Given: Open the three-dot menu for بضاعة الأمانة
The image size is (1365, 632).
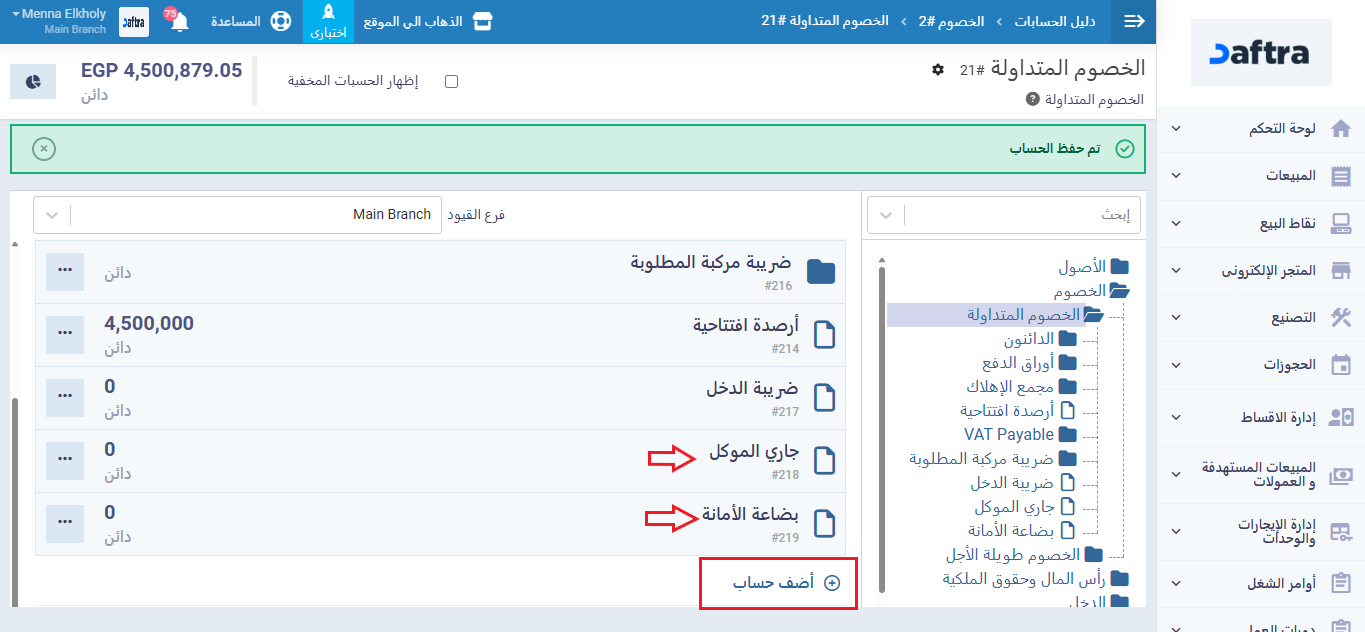Looking at the screenshot, I should pyautogui.click(x=65, y=523).
